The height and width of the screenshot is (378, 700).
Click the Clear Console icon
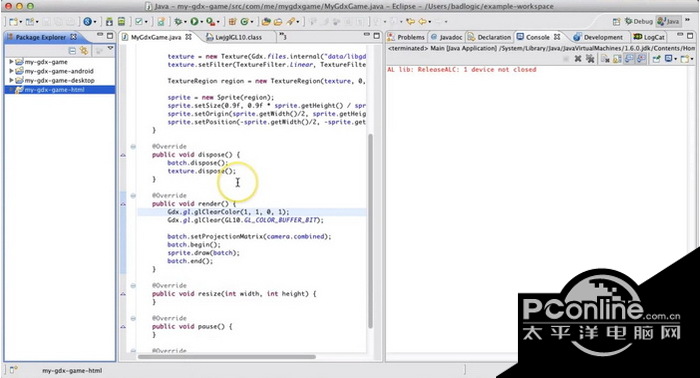click(605, 58)
